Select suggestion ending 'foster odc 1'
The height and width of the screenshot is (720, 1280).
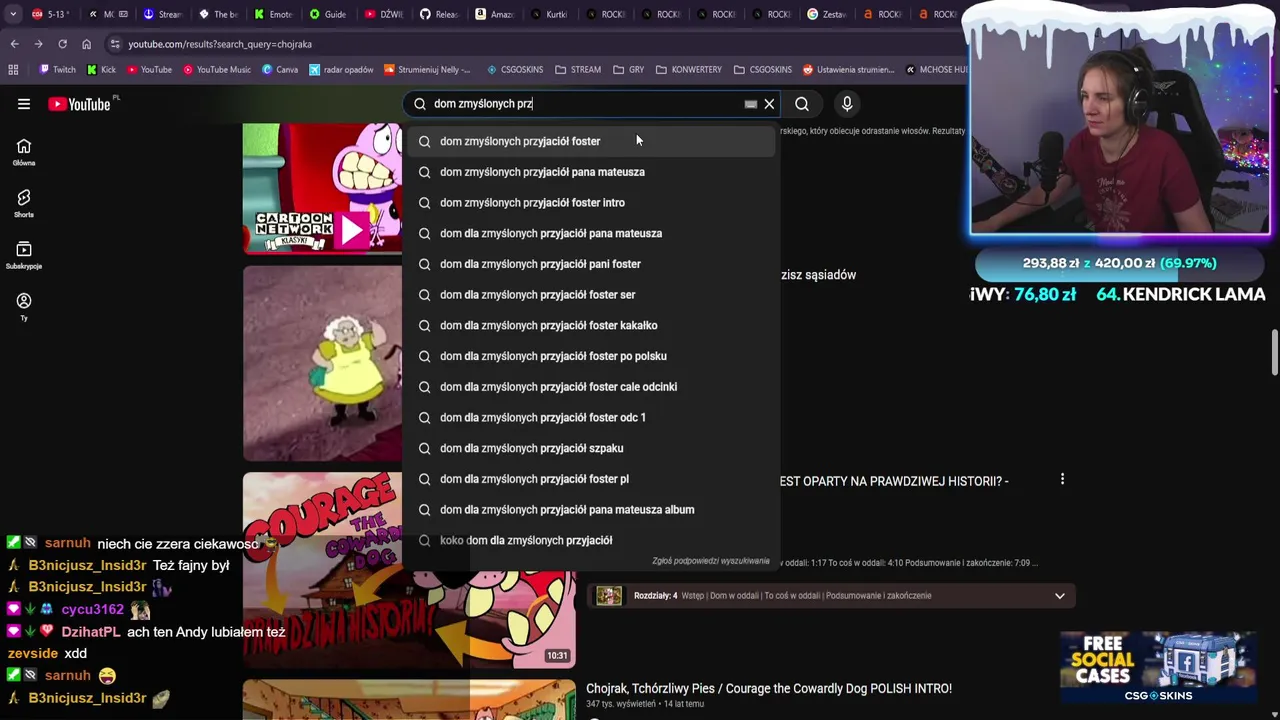(x=589, y=417)
